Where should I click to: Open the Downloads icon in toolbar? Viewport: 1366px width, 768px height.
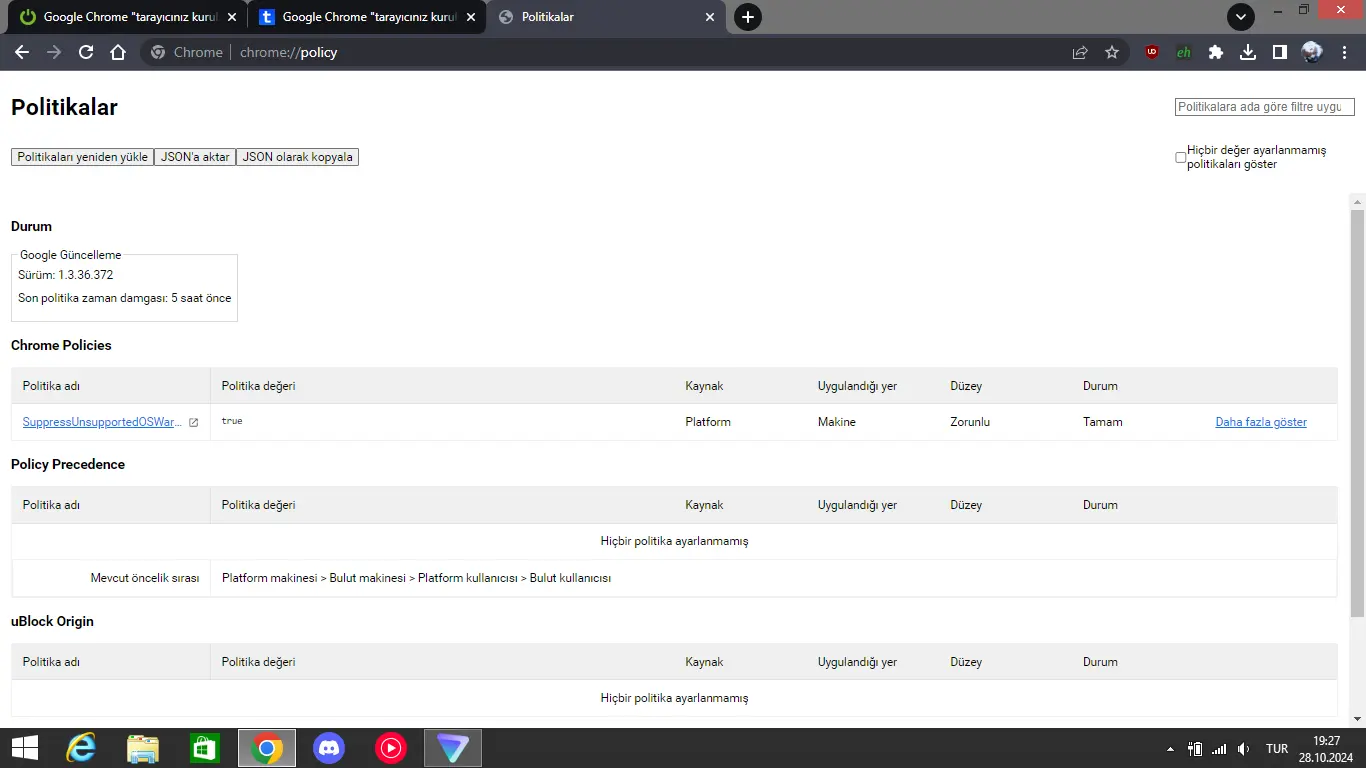[x=1248, y=52]
